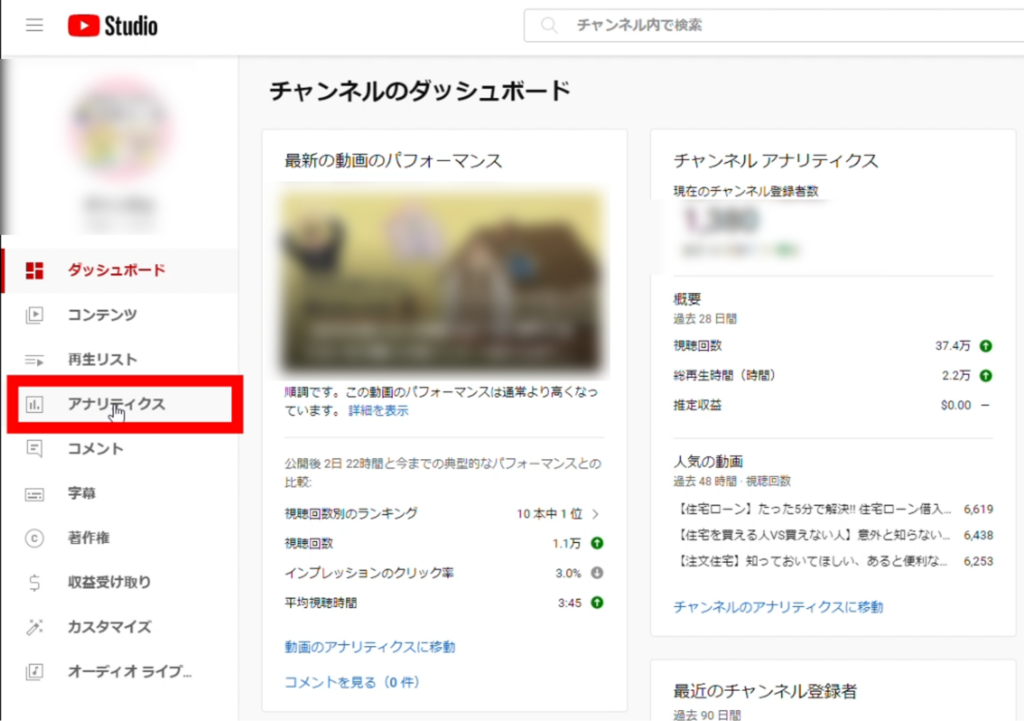
Task: Click the チャンネルのダッシュボード page title
Action: 420,91
